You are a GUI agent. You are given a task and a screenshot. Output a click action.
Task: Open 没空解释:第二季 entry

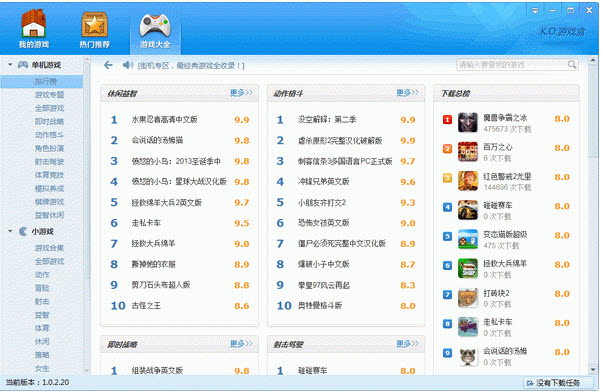tap(327, 119)
